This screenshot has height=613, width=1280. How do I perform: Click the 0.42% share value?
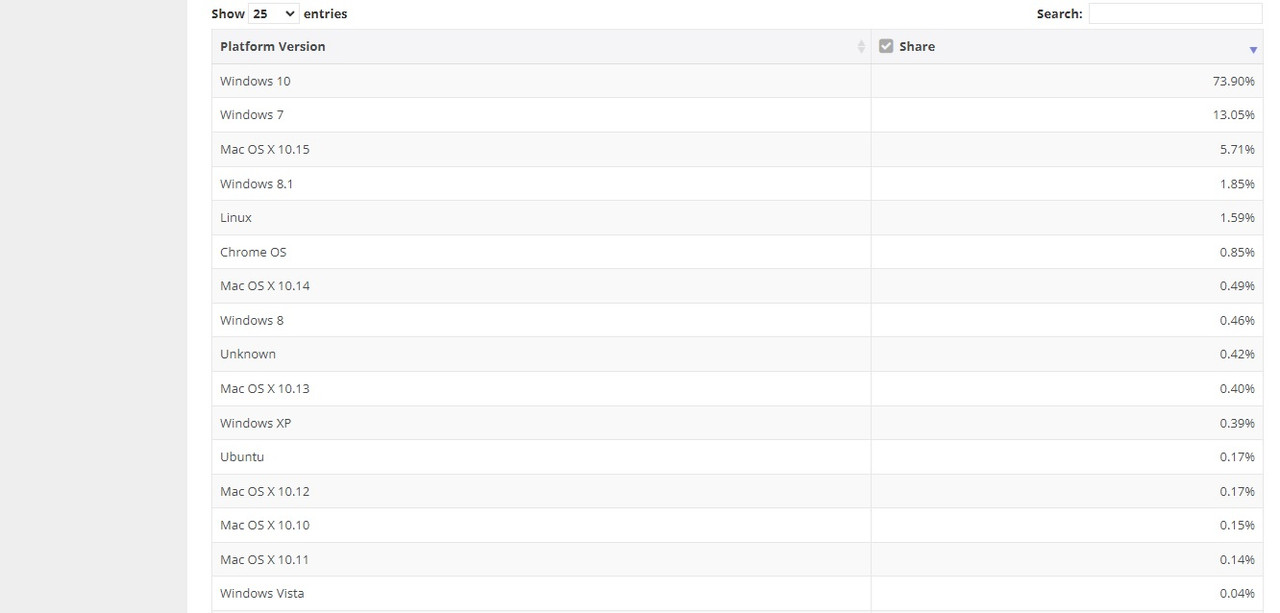coord(1237,354)
